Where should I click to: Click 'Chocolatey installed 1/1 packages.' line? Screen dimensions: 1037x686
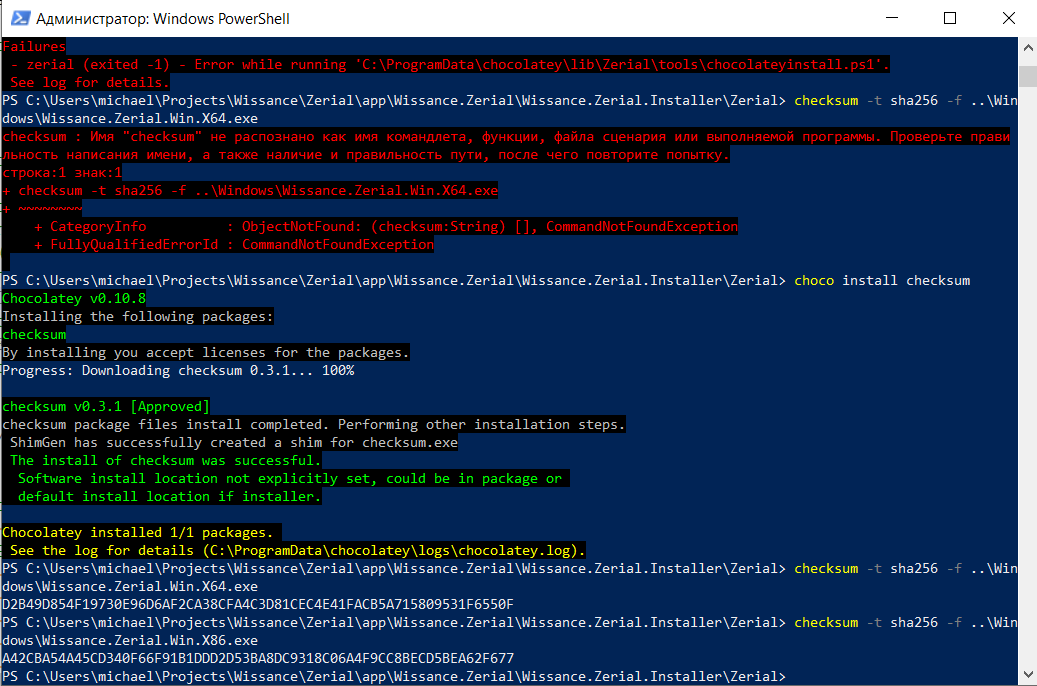coord(138,533)
